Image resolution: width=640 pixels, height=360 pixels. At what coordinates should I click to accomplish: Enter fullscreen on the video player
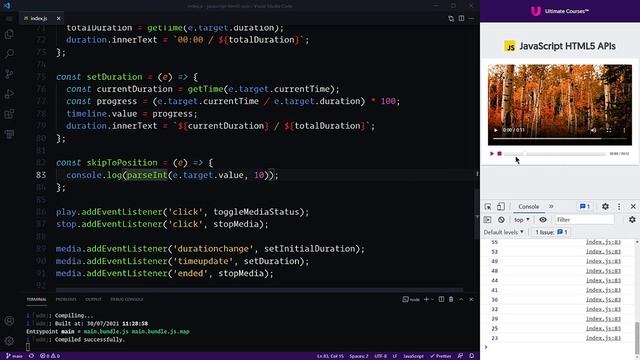[x=609, y=130]
